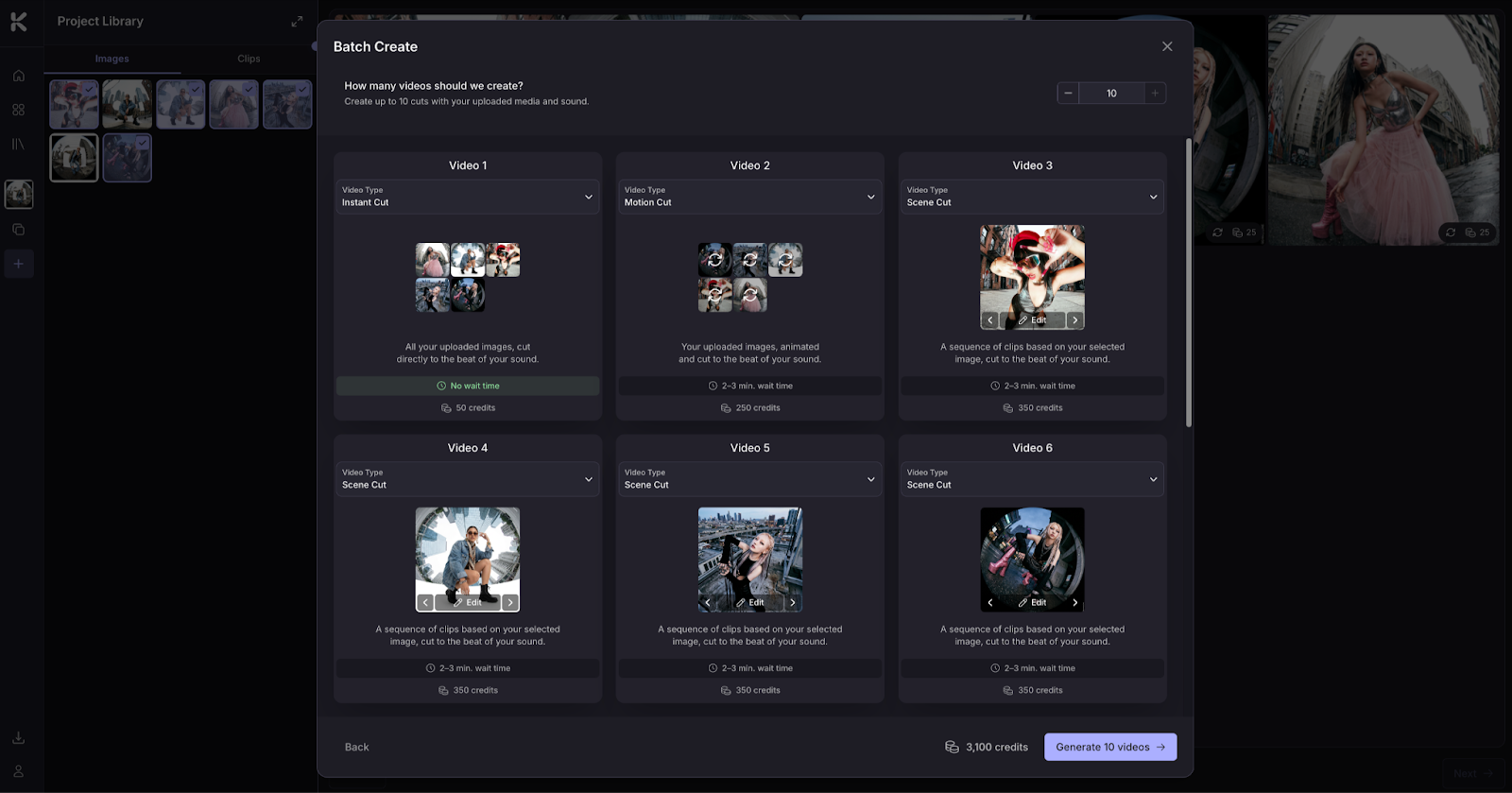Click Edit on the Video 6 image
This screenshot has width=1512, height=793.
tap(1032, 602)
